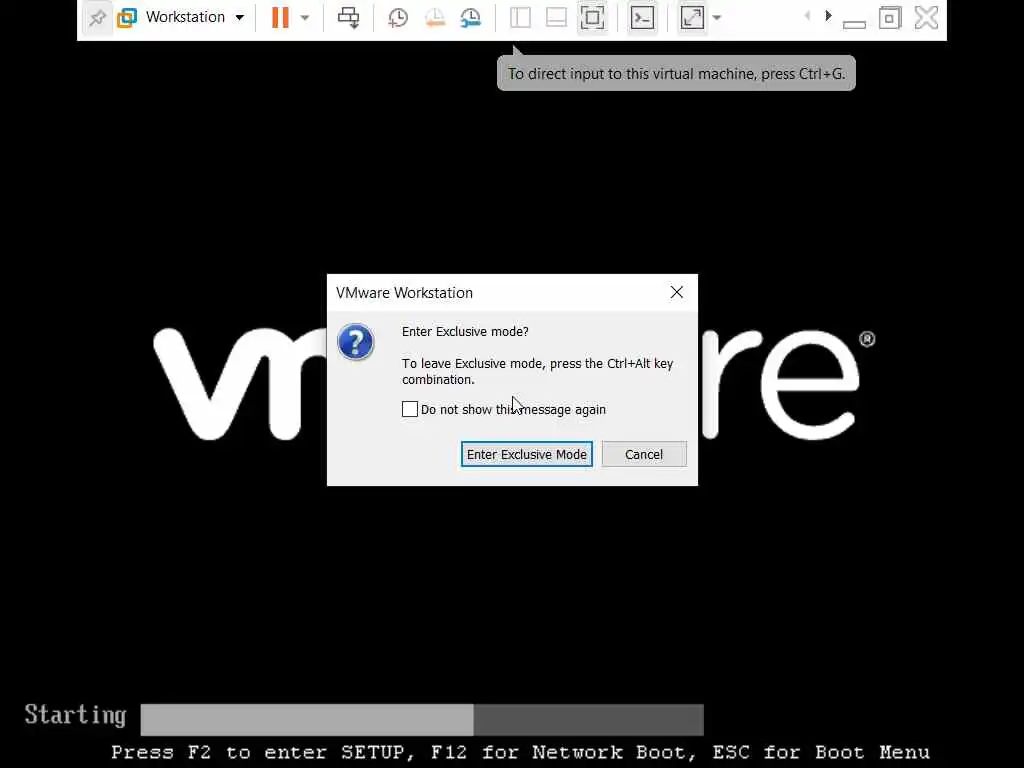Screen dimensions: 1024x768
Task: Click the blue question mark icon
Action: pos(356,342)
